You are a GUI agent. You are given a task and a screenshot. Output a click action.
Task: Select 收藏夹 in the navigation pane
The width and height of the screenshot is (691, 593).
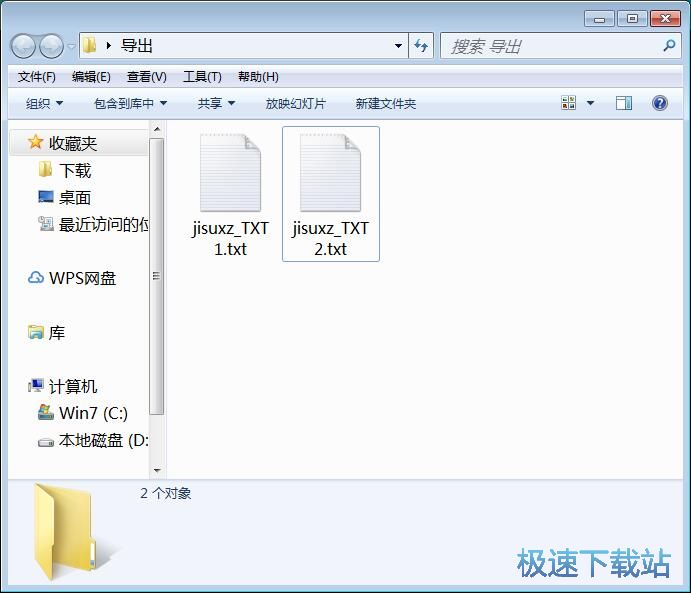[73, 144]
